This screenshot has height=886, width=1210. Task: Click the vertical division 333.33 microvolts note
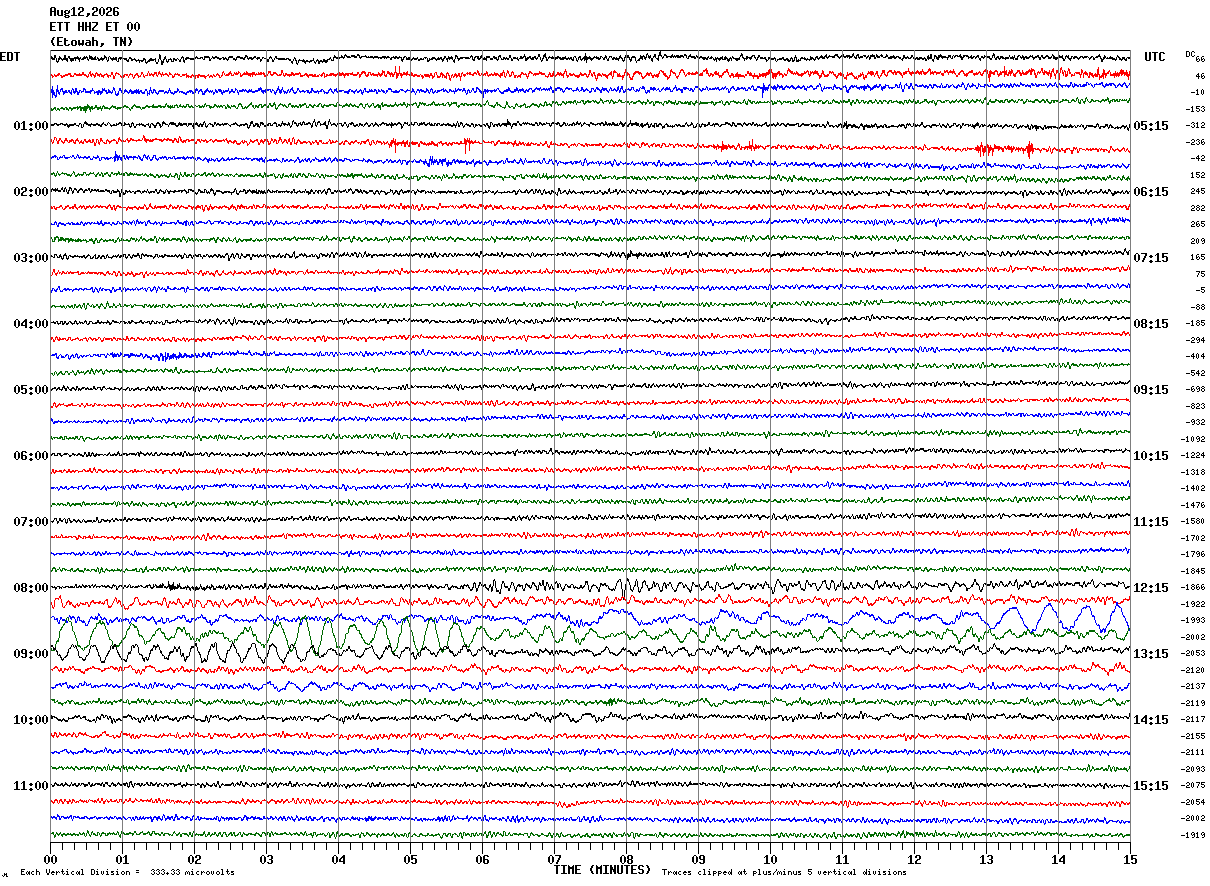pyautogui.click(x=127, y=873)
